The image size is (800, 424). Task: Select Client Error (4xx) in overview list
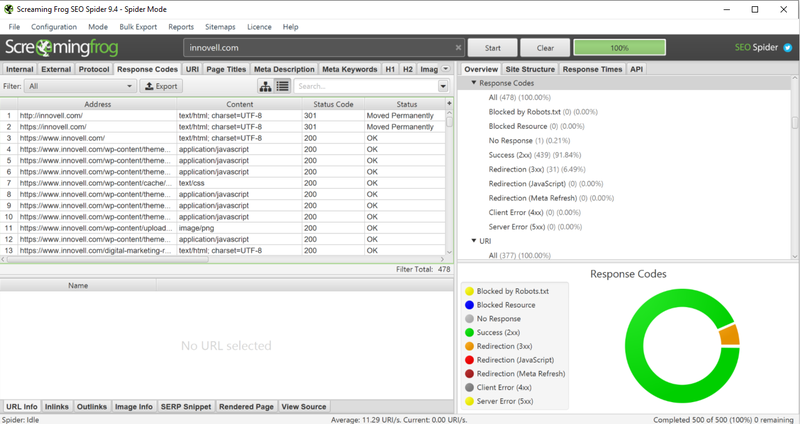535,212
